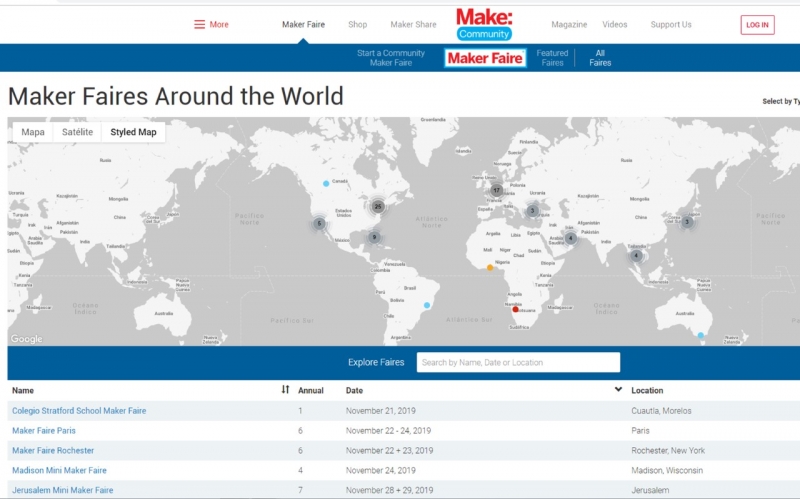Click the Annual column header
The height and width of the screenshot is (499, 800).
[x=311, y=390]
